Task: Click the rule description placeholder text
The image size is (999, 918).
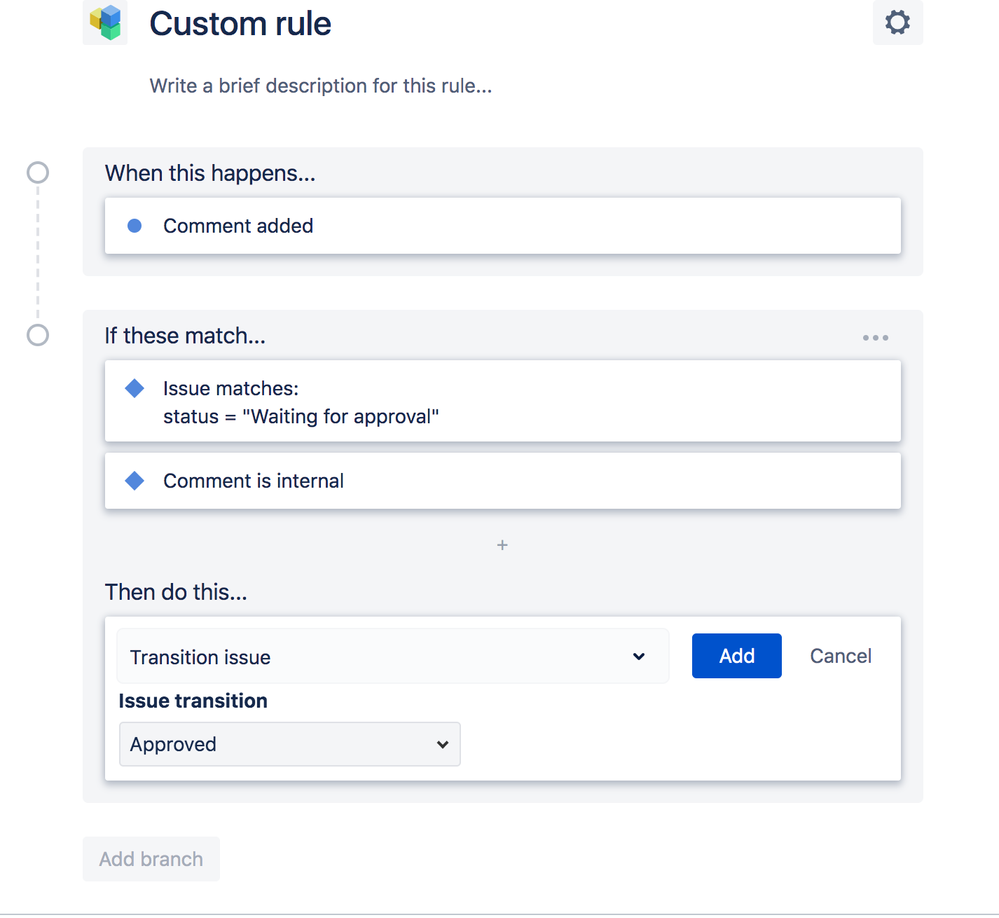Action: 320,86
